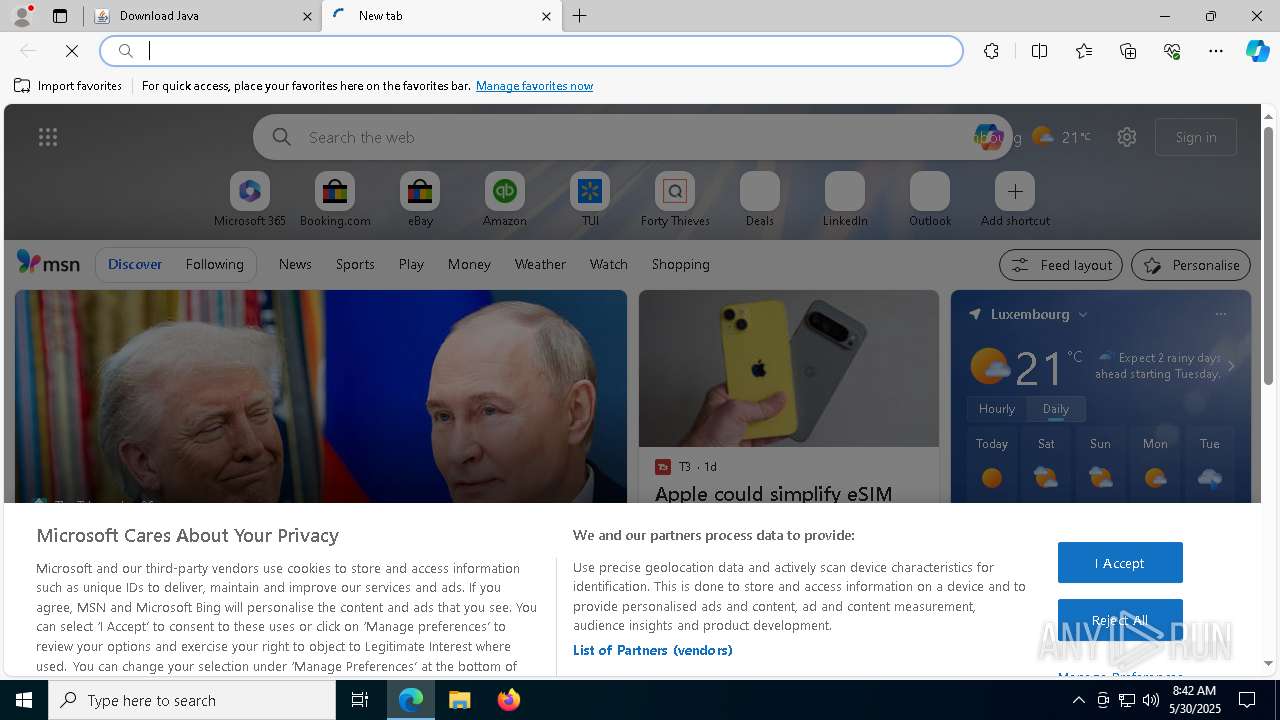The width and height of the screenshot is (1280, 720).
Task: Click taskbar search box
Action: coord(192,700)
